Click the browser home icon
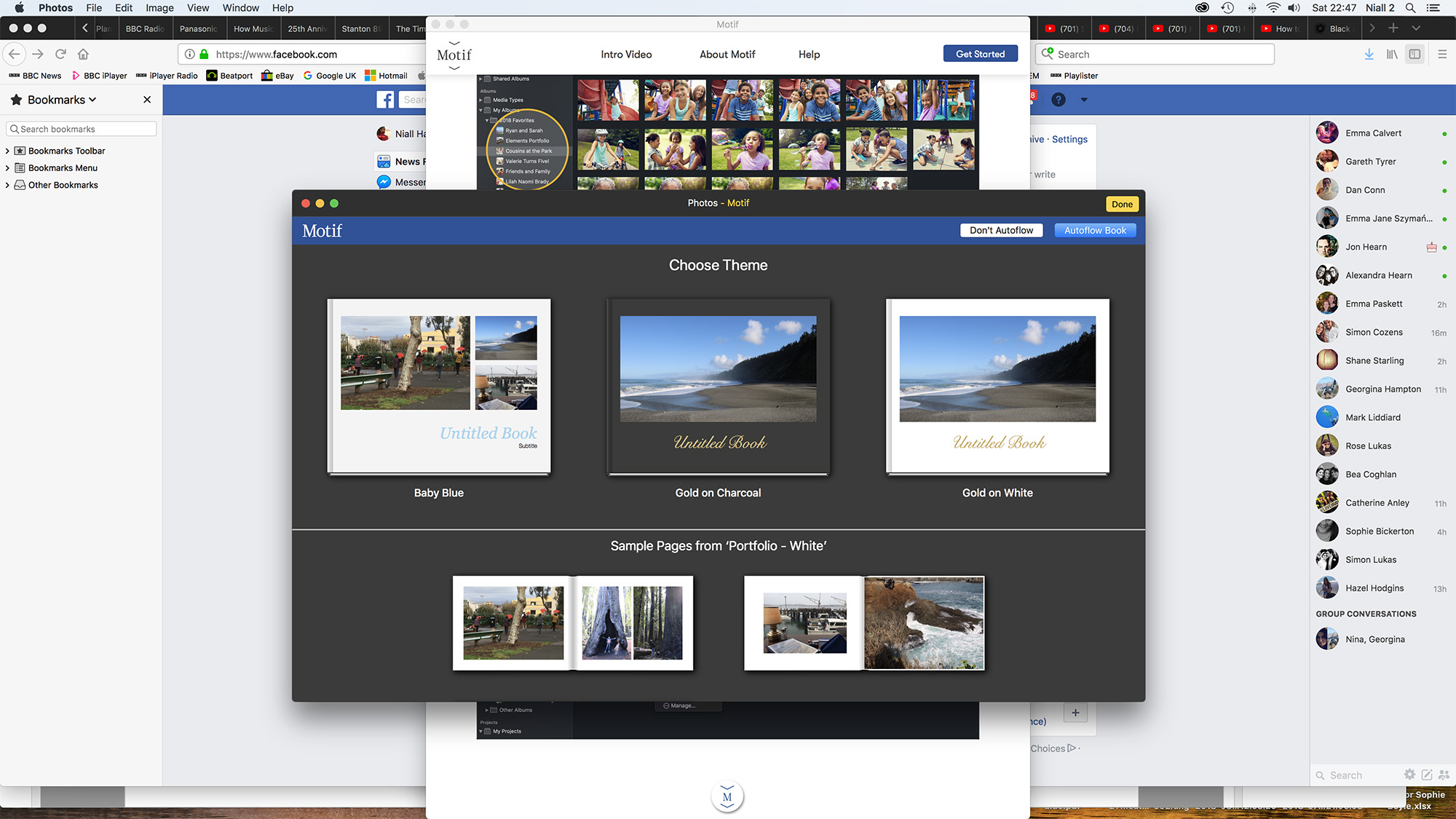The width and height of the screenshot is (1456, 819). 83,54
